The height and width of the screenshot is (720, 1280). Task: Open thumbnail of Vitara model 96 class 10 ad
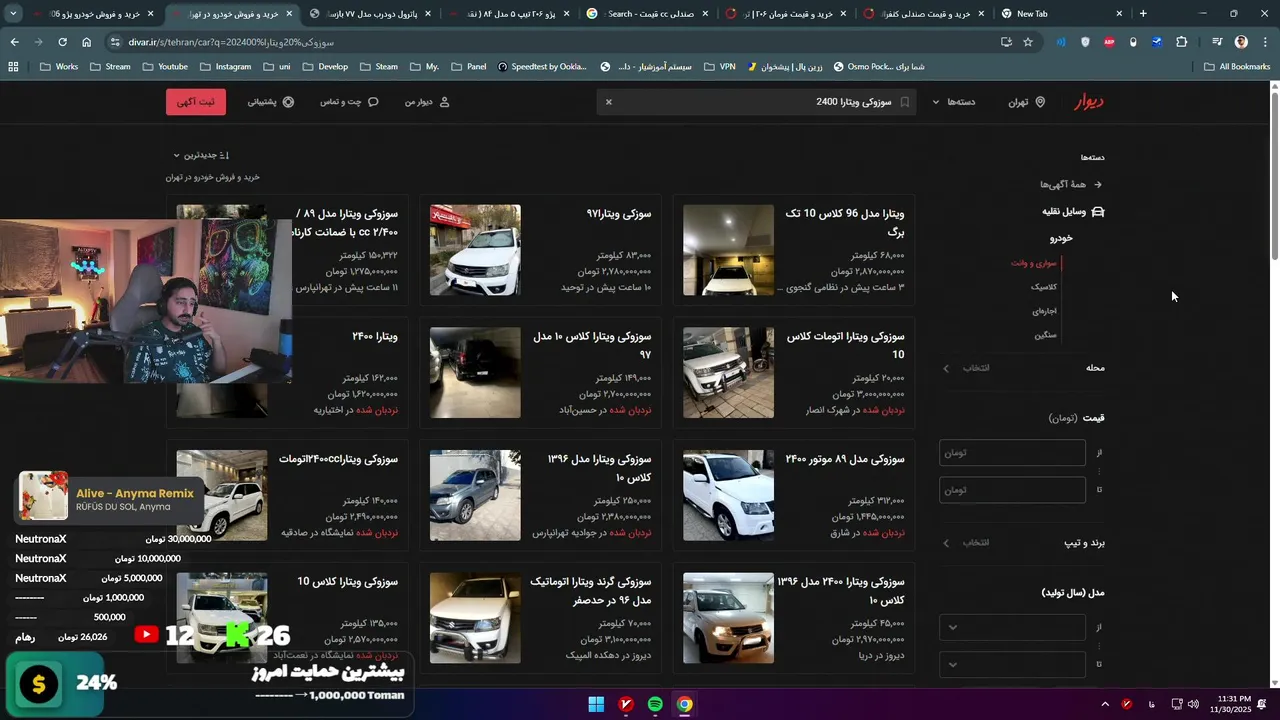point(728,250)
